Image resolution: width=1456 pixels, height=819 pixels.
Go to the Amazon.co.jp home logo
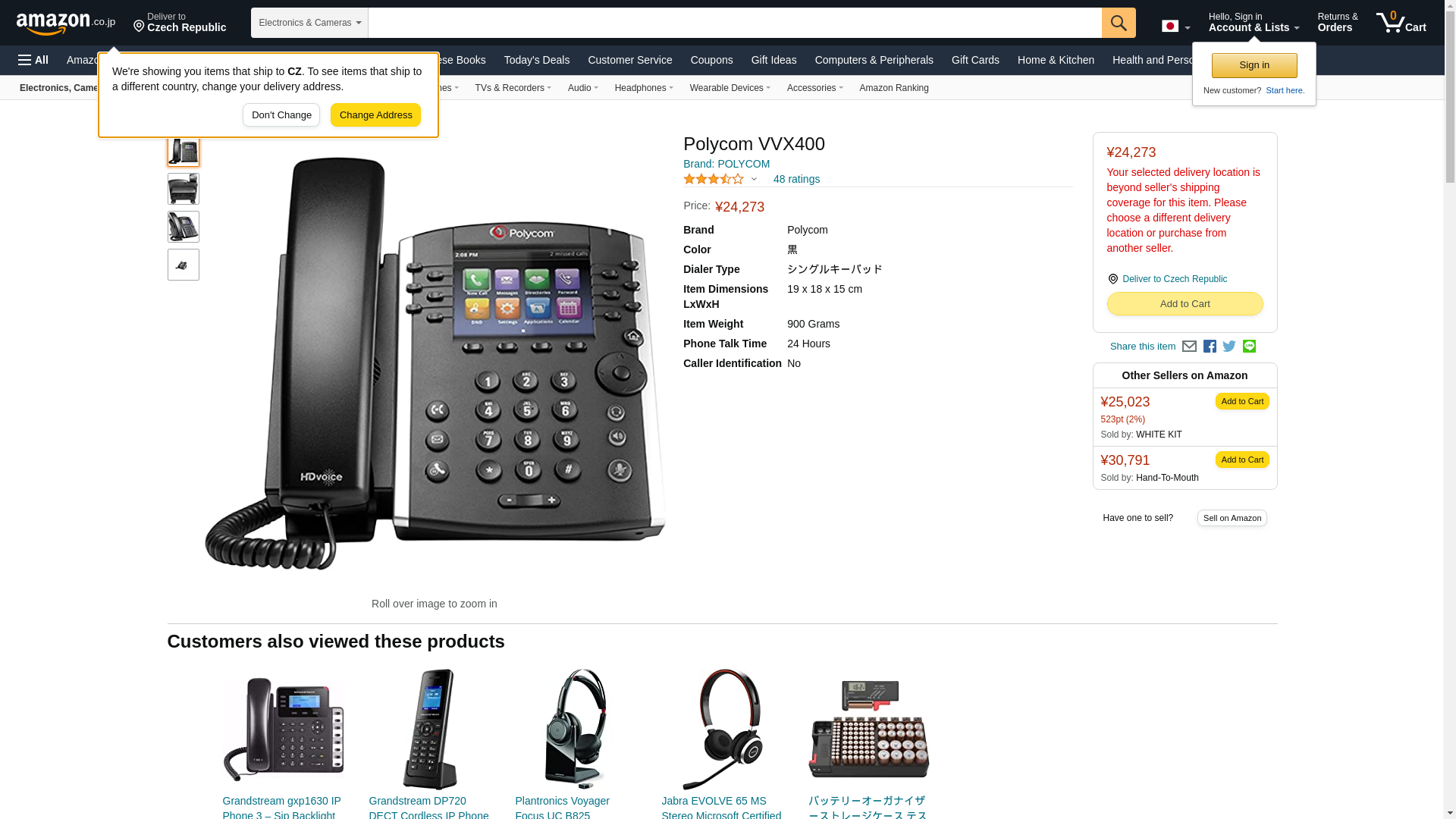pos(66,23)
